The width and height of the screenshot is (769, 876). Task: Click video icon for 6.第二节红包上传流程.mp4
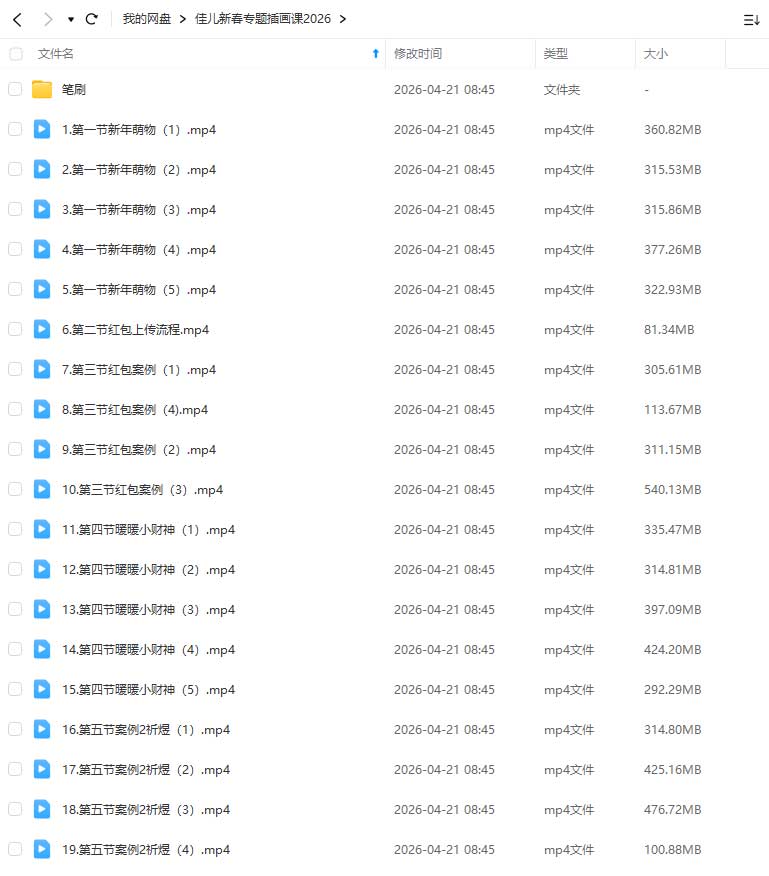coord(42,330)
